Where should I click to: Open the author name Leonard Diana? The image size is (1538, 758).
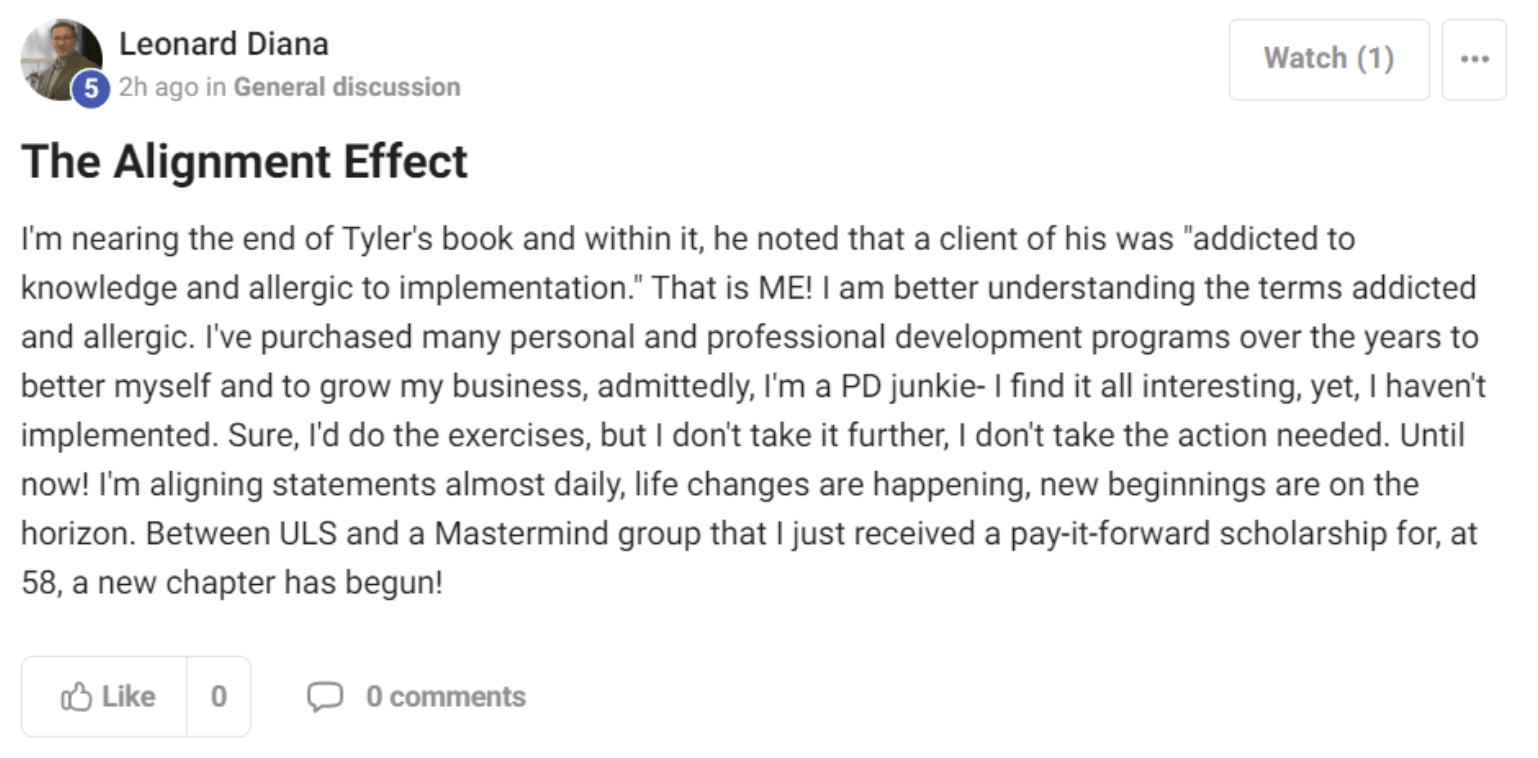pos(223,44)
